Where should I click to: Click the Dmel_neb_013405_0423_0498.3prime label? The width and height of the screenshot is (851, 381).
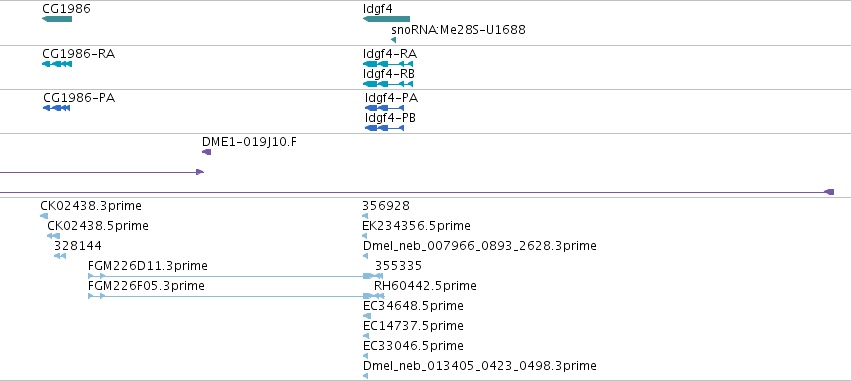pos(480,366)
